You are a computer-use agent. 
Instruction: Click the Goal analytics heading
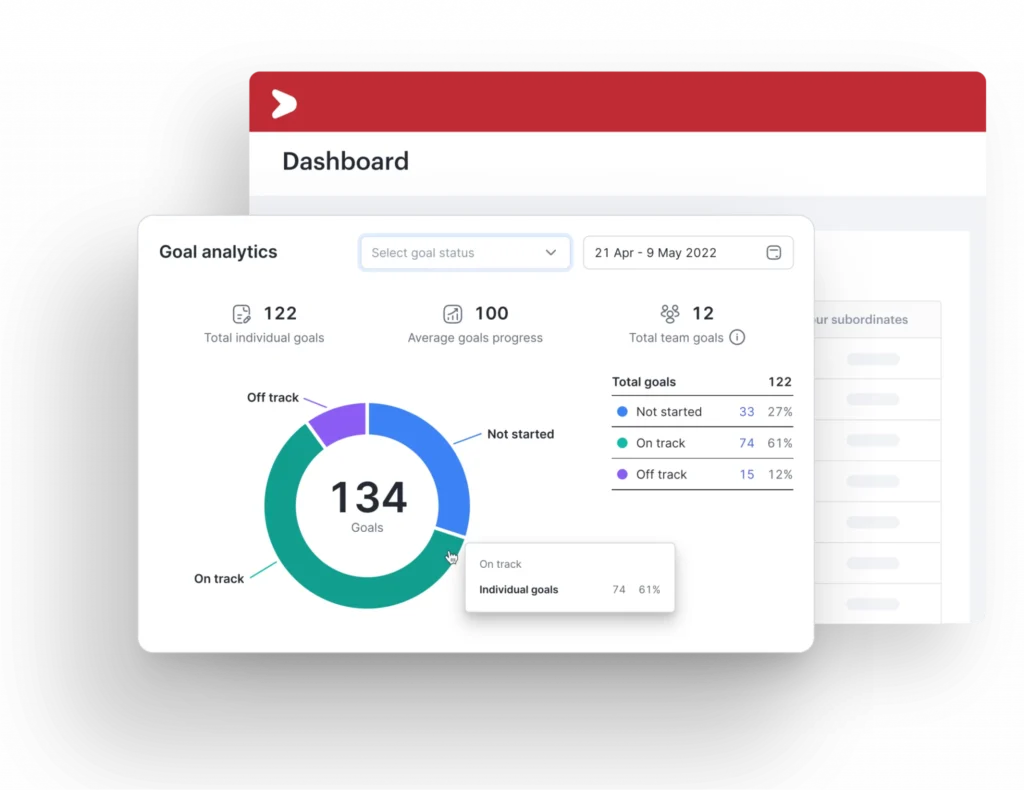coord(217,252)
